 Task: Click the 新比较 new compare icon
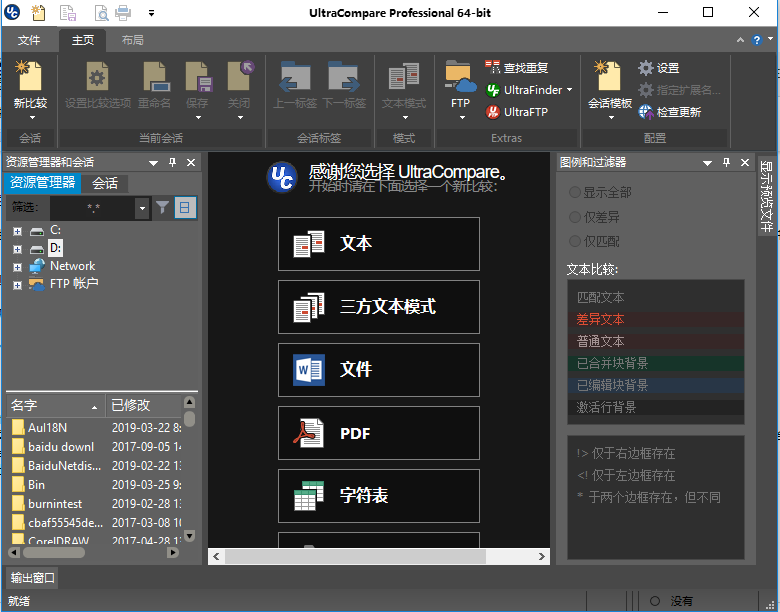[30, 76]
